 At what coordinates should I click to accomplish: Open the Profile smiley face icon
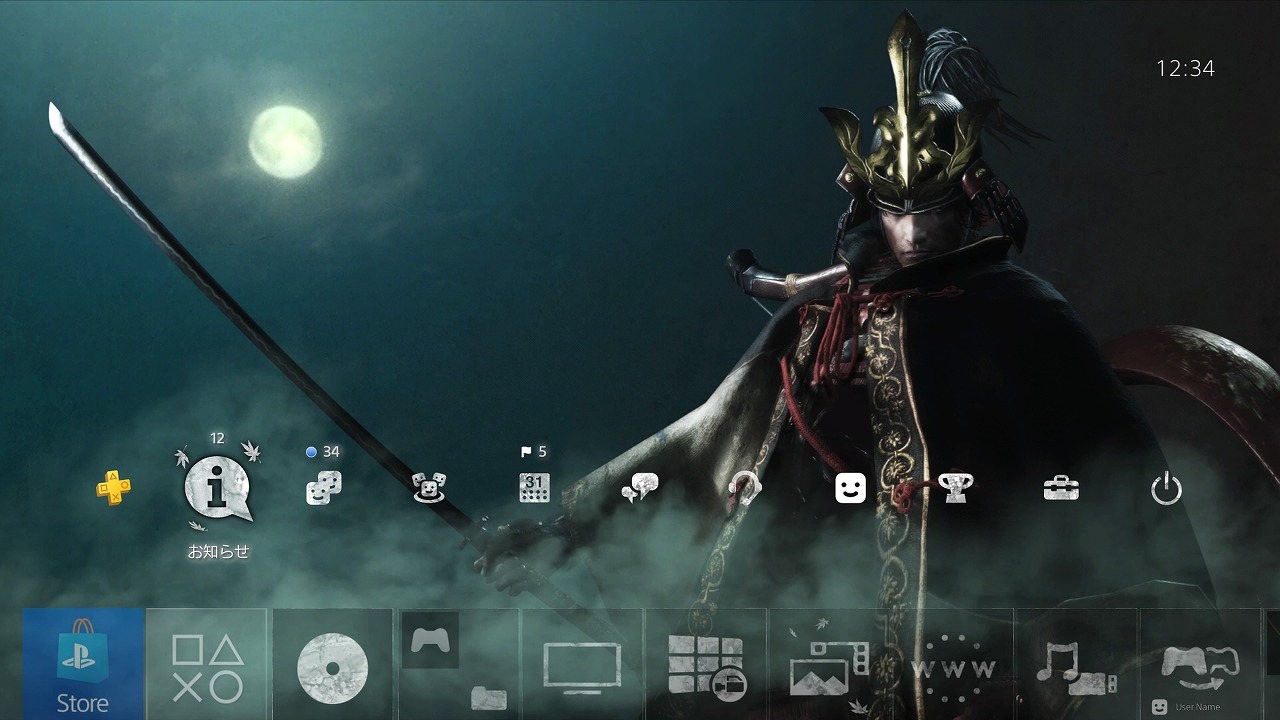pos(850,488)
